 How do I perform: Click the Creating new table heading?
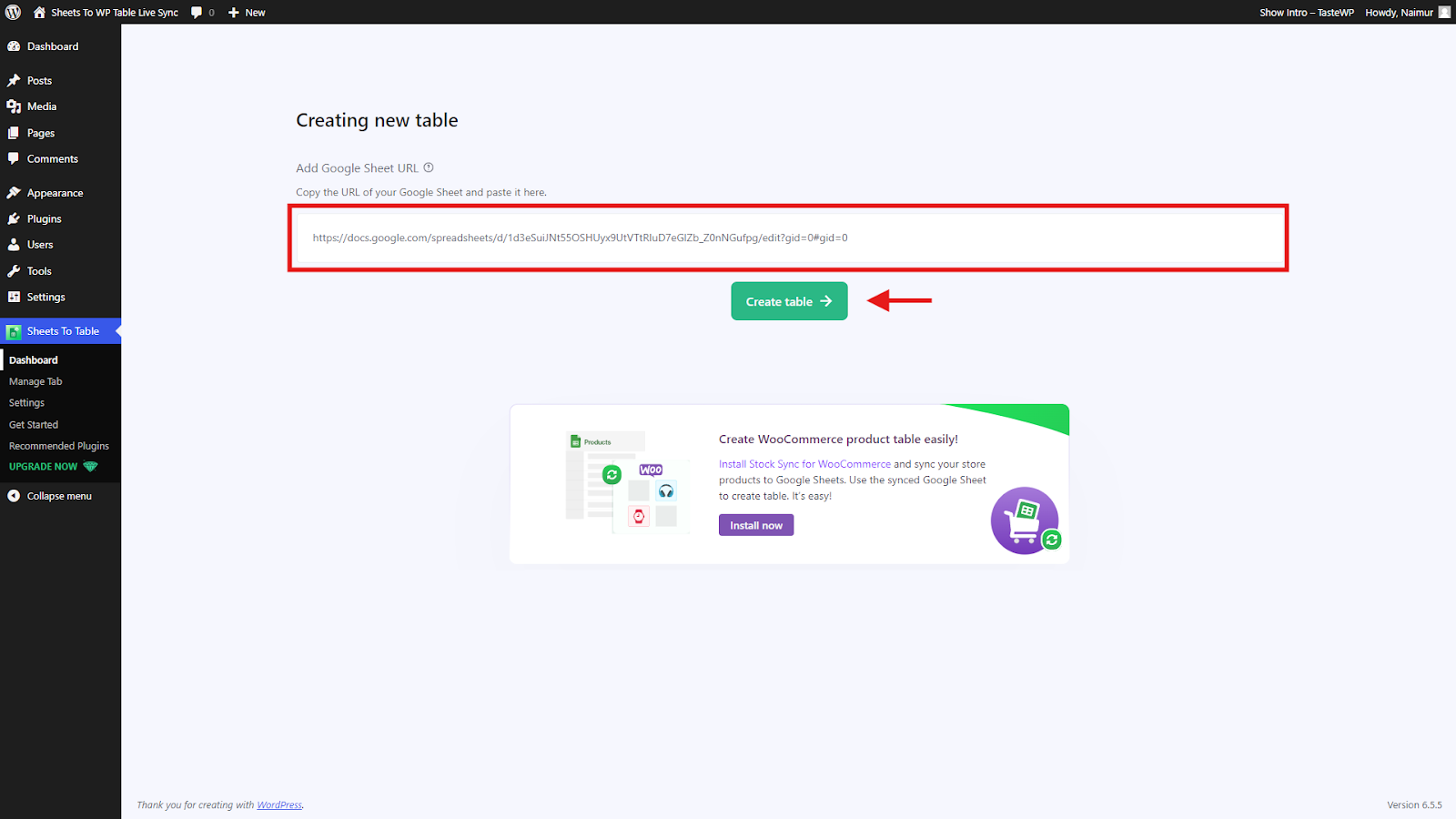[x=377, y=120]
